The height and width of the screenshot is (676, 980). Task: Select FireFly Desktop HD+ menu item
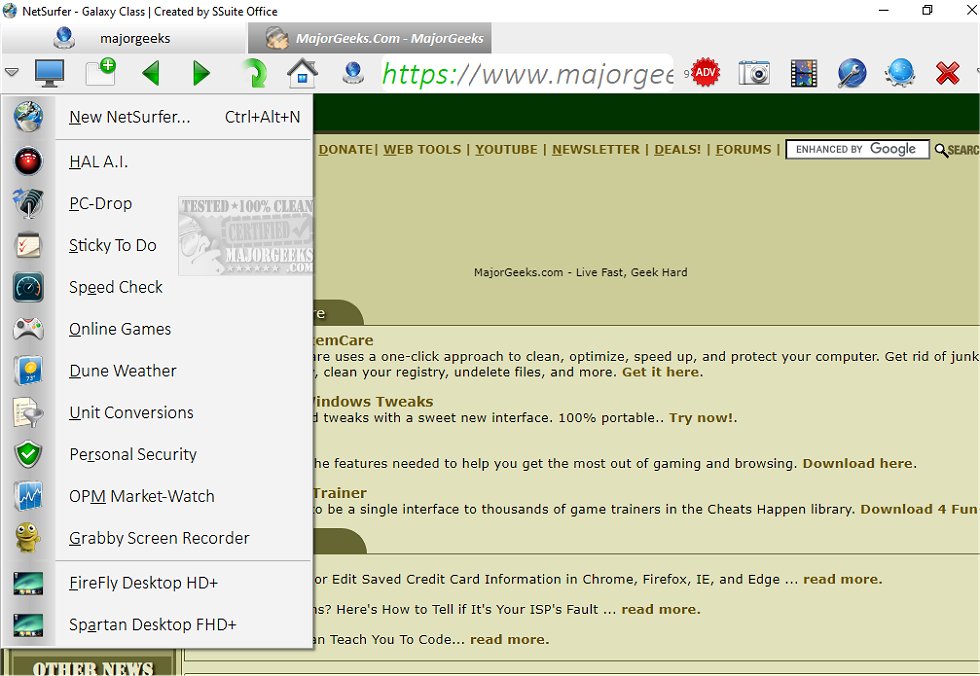pos(184,583)
